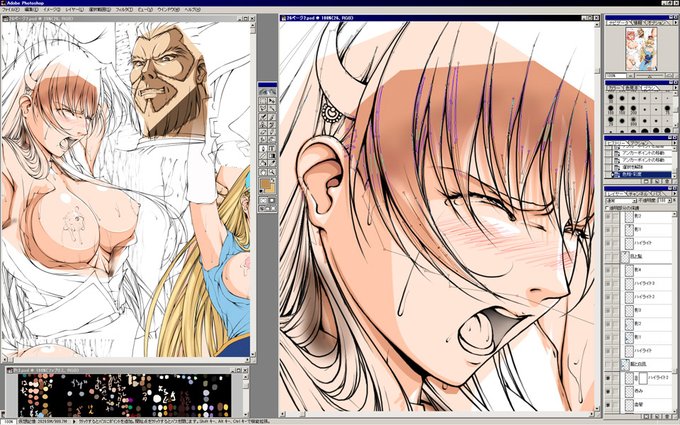Viewport: 680px width, 425px height.
Task: Select the Rectangular Marquee tool
Action: click(x=263, y=101)
